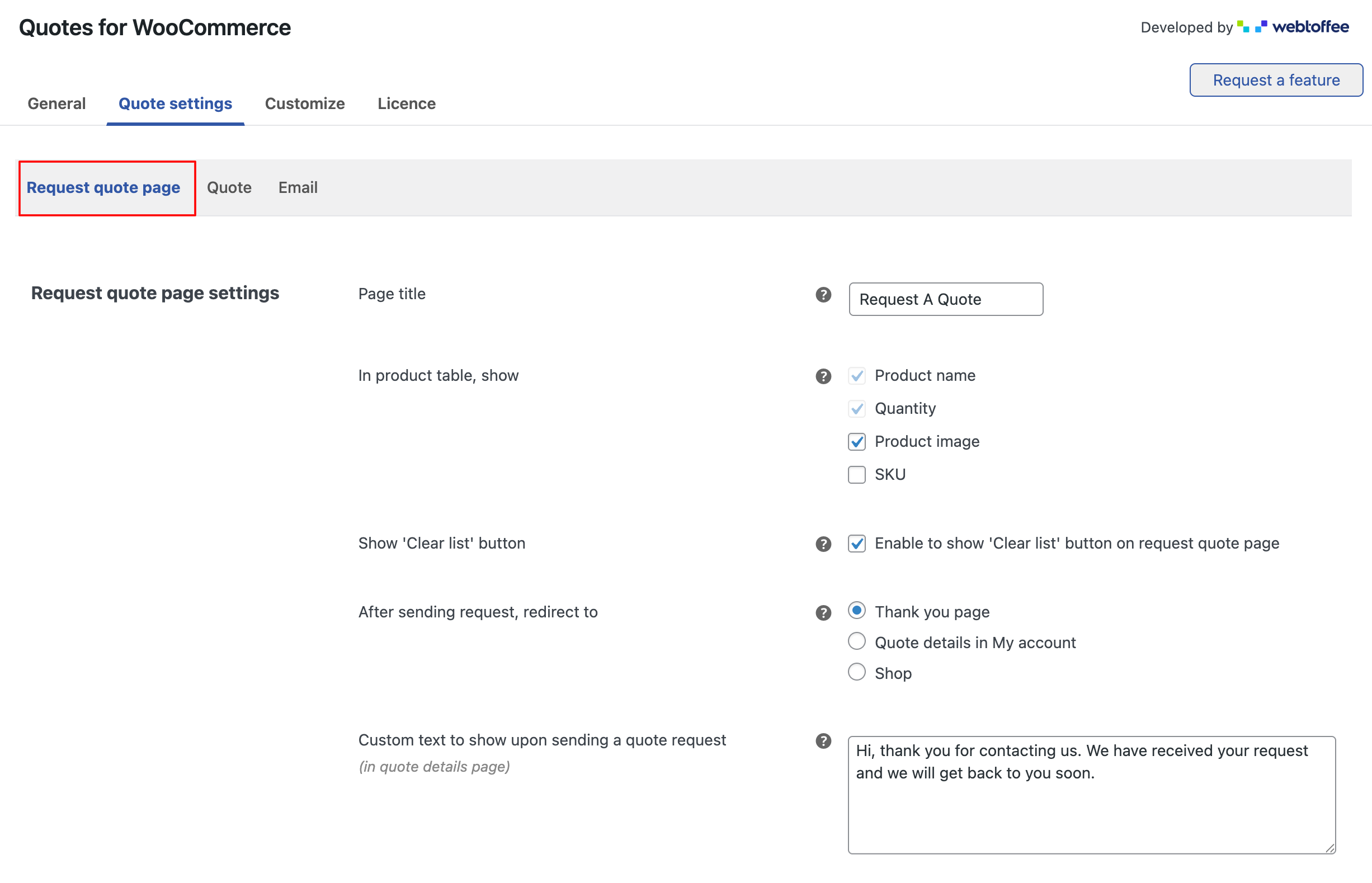
Task: Go to the Customize tab
Action: (305, 104)
